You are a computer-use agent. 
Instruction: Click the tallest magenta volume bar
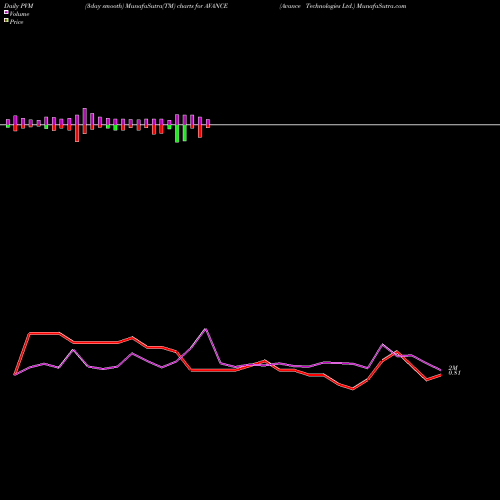pos(85,116)
